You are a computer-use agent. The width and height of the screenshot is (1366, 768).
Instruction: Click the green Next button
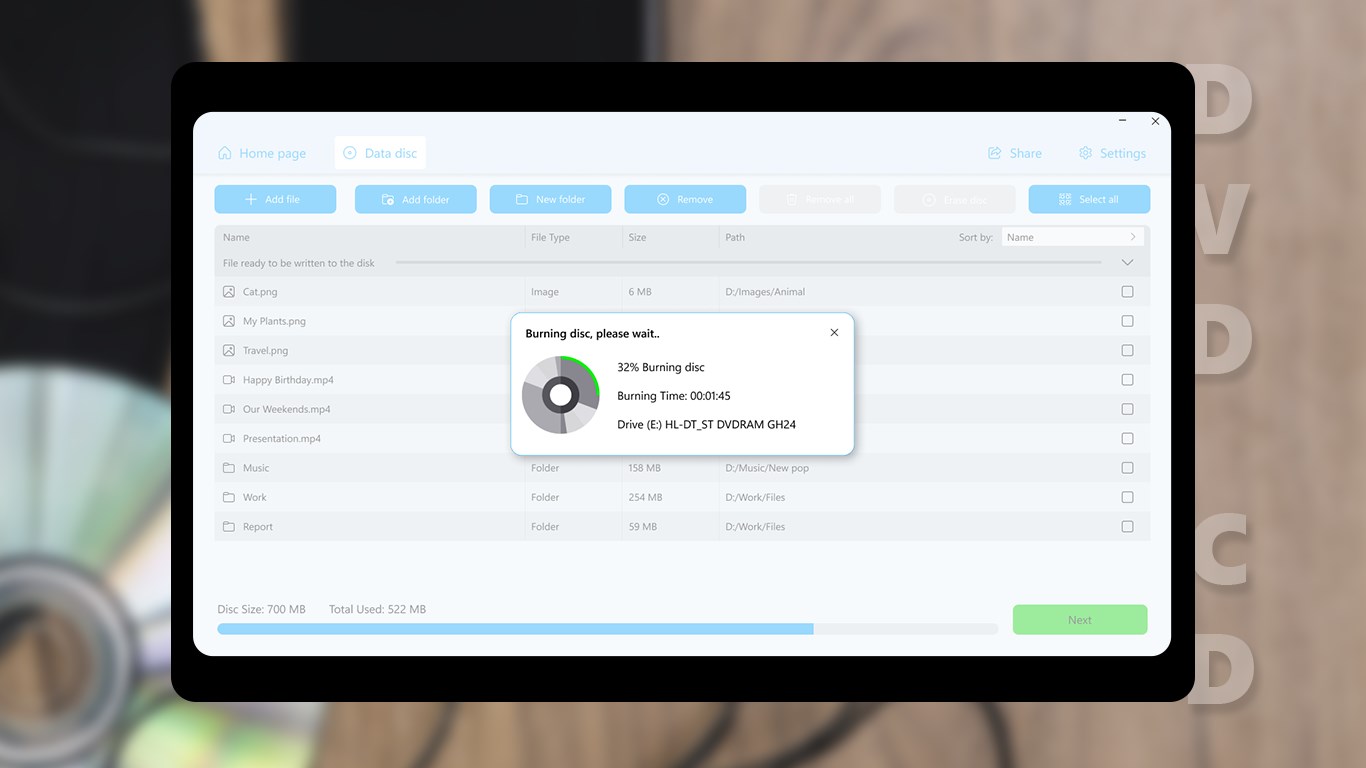coord(1080,620)
